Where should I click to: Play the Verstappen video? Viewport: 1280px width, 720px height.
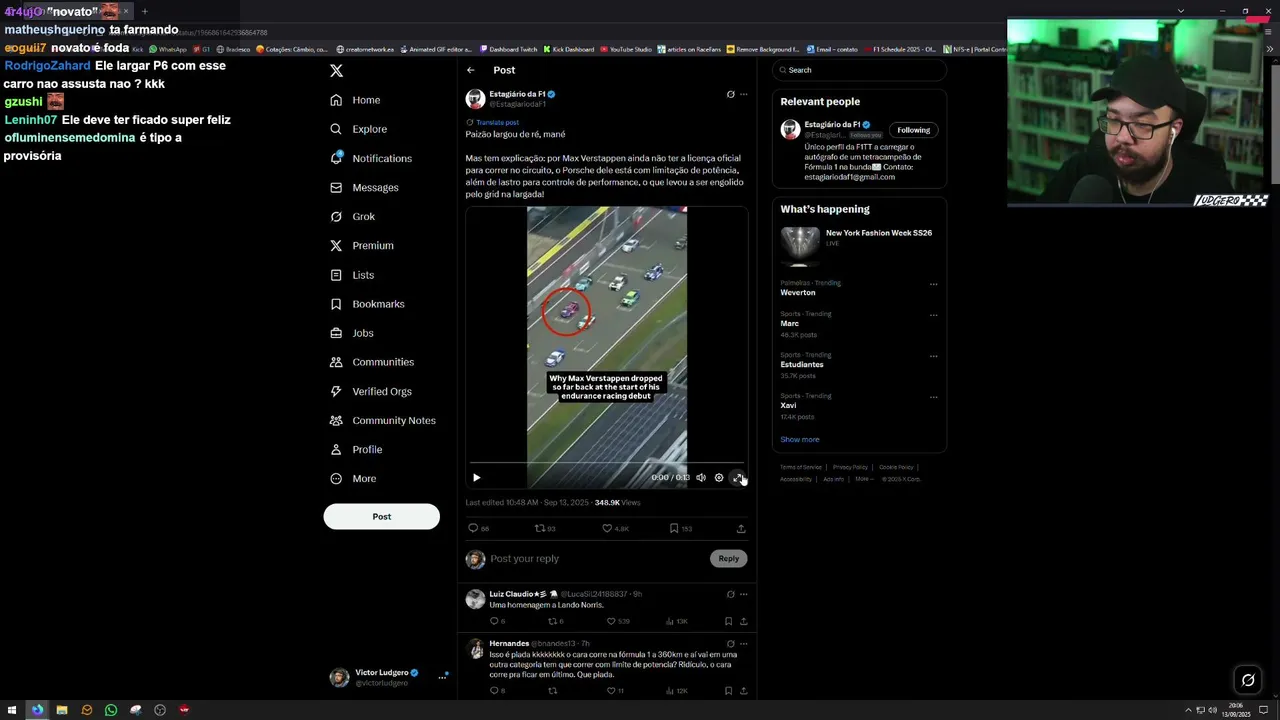click(x=476, y=478)
